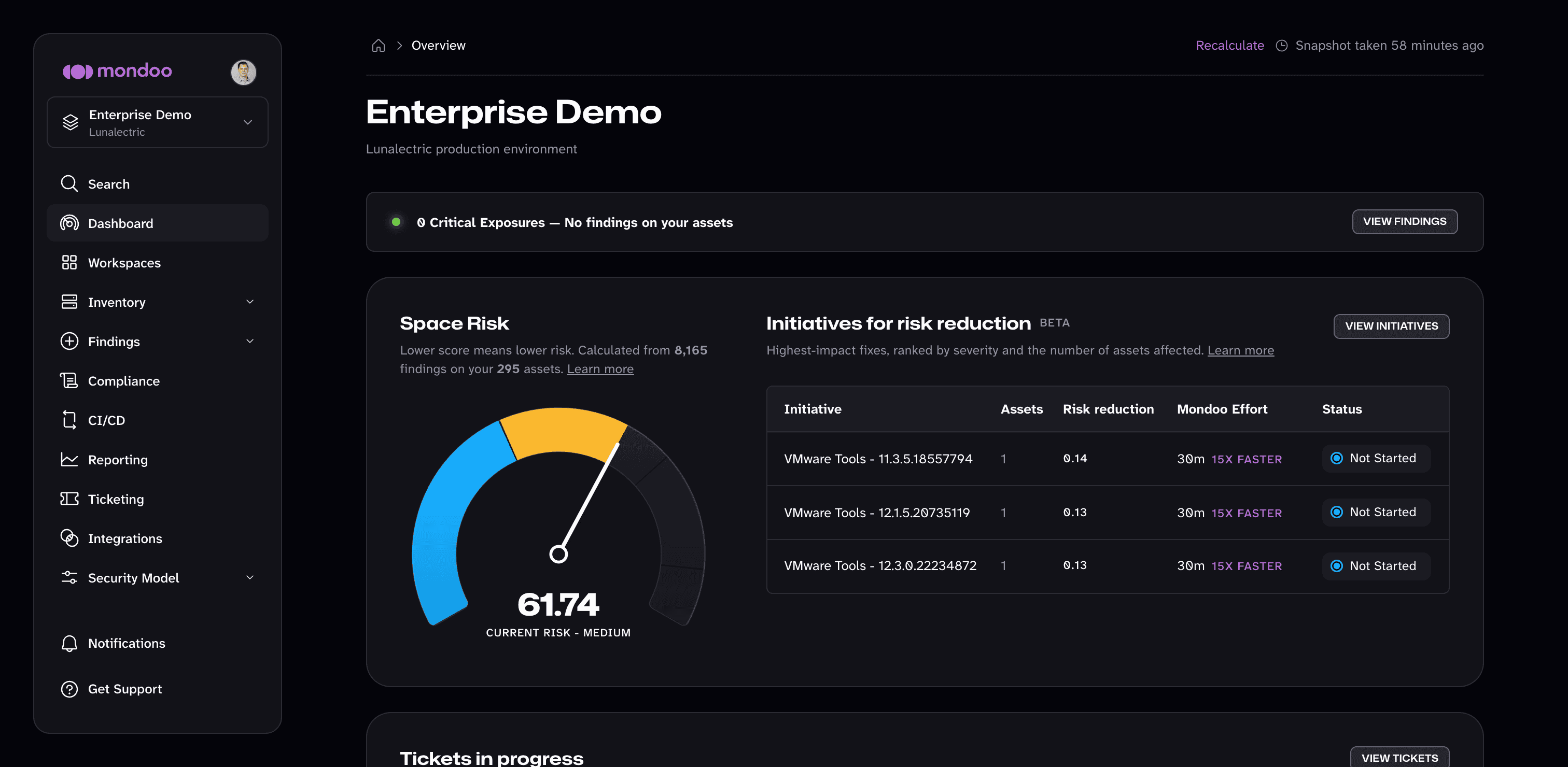Open Reporting from the sidebar
This screenshot has height=767, width=1568.
click(158, 459)
